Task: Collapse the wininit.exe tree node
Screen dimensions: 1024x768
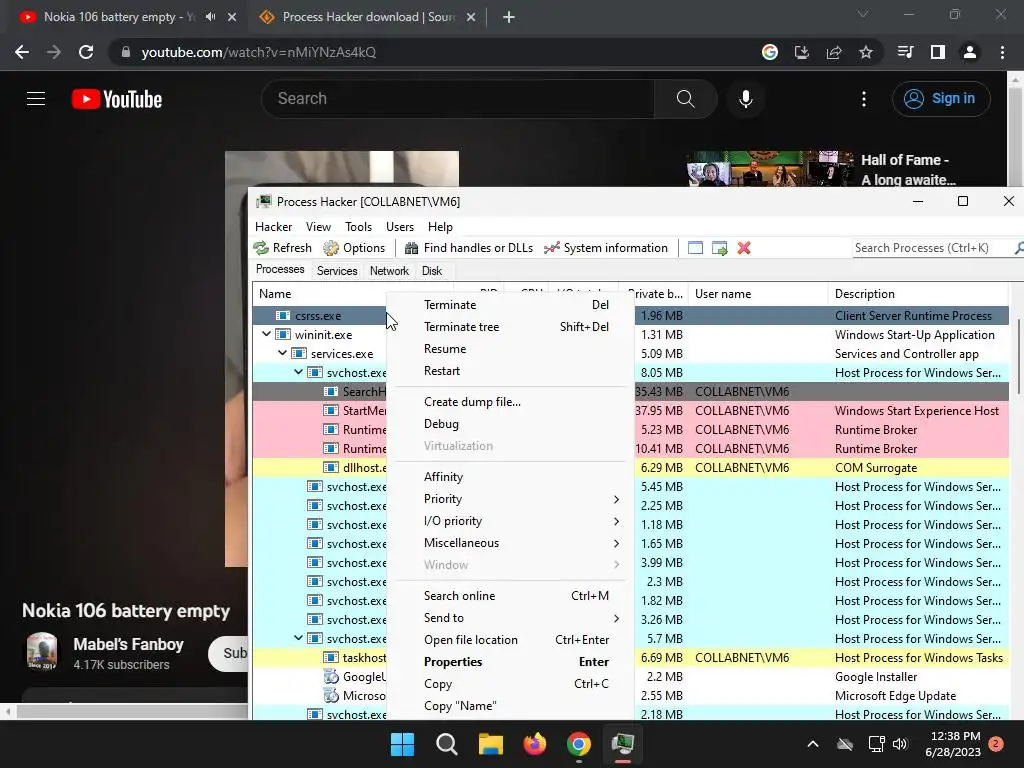Action: point(266,334)
